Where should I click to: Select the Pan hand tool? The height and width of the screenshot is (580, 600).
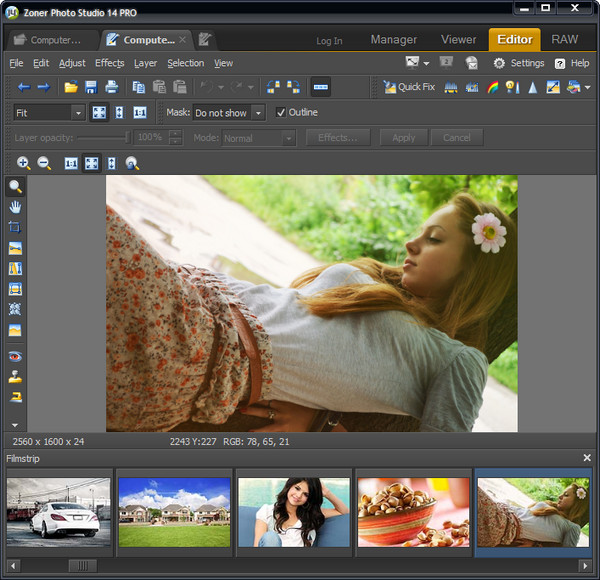click(15, 207)
